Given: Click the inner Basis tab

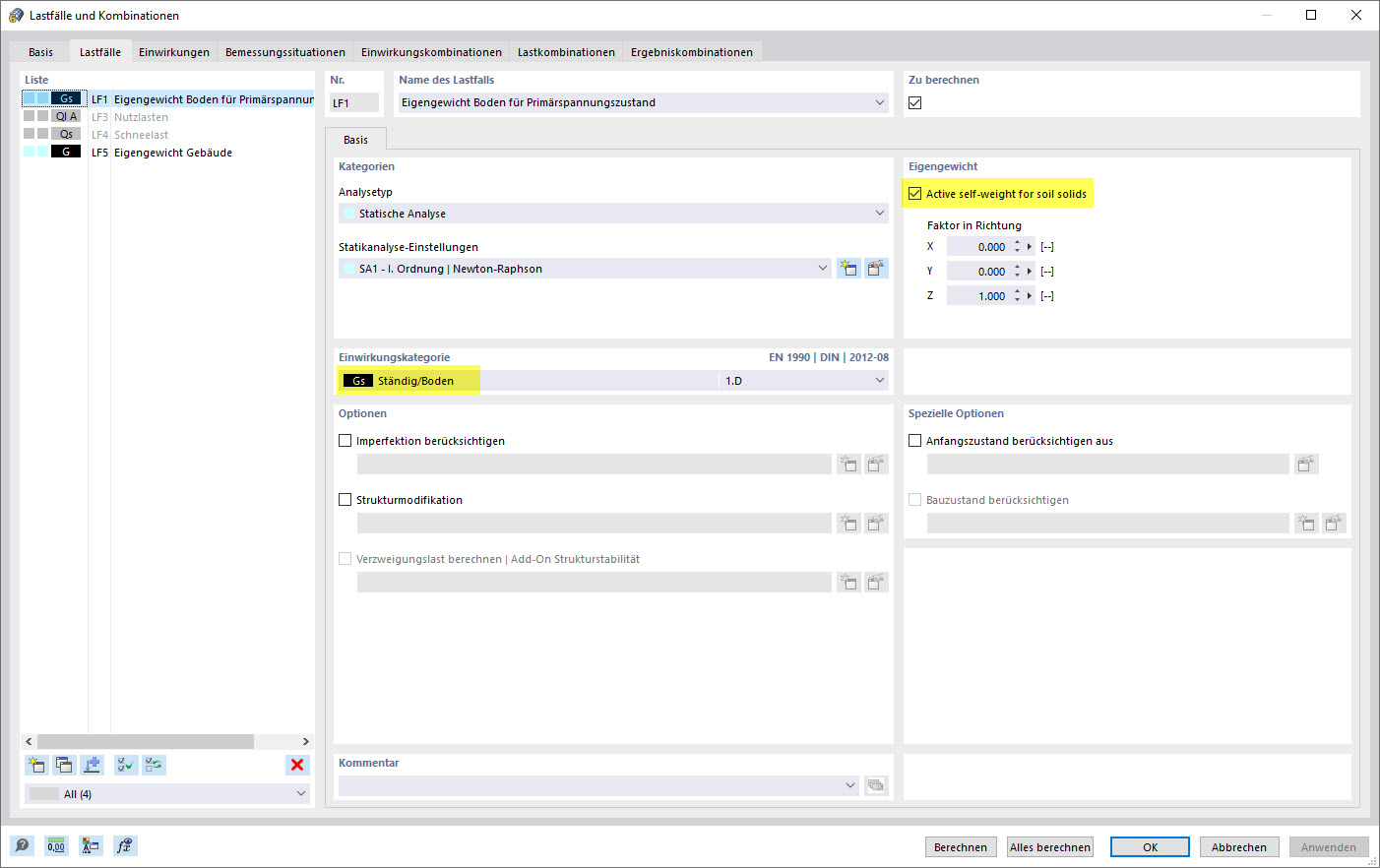Looking at the screenshot, I should (x=355, y=140).
